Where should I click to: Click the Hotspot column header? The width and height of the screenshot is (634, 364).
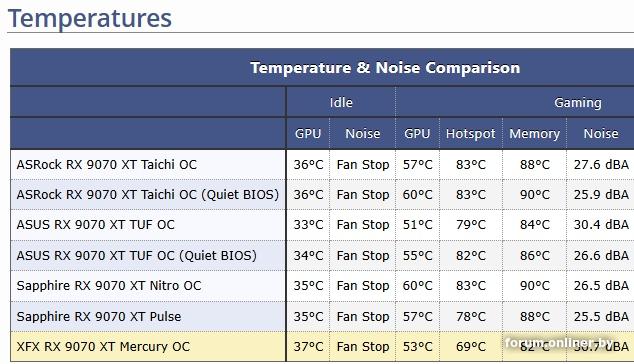(470, 133)
